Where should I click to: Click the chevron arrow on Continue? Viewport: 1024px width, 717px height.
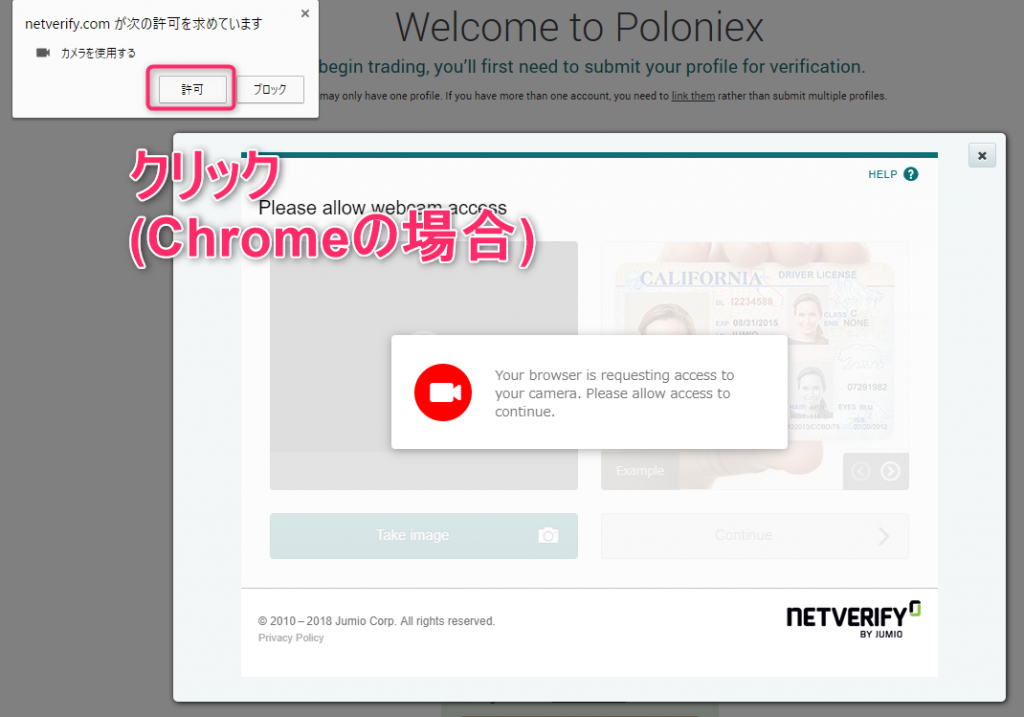(883, 536)
